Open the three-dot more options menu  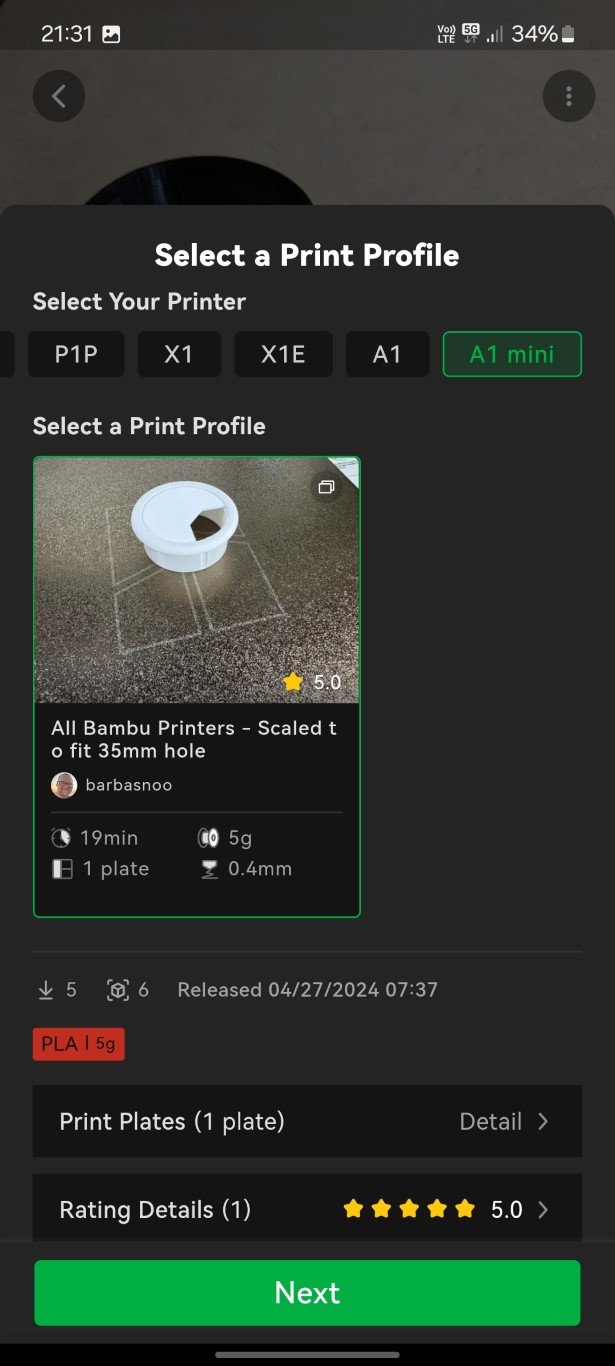pyautogui.click(x=568, y=97)
